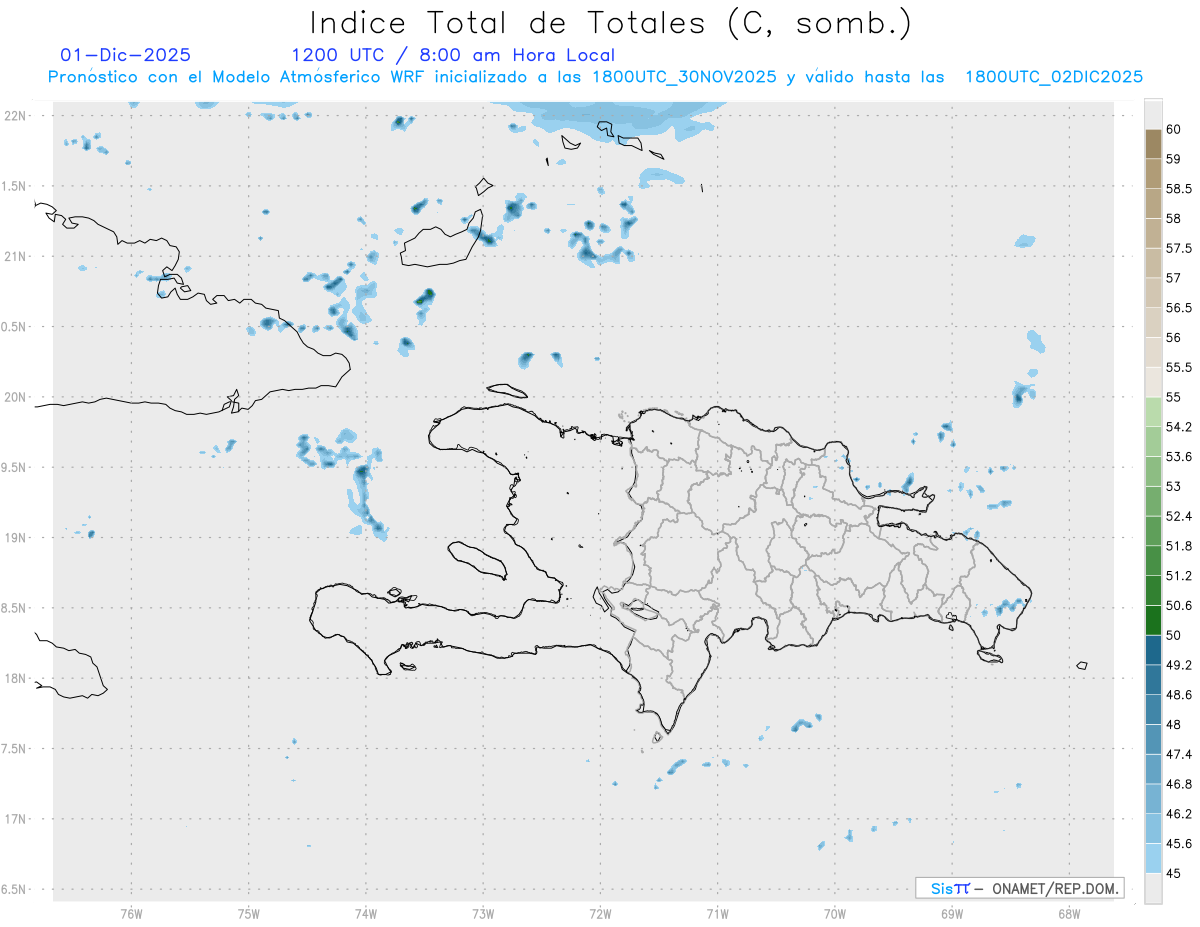Click the "69W" longitude label
Screen dimensions: 1200x927
point(951,913)
